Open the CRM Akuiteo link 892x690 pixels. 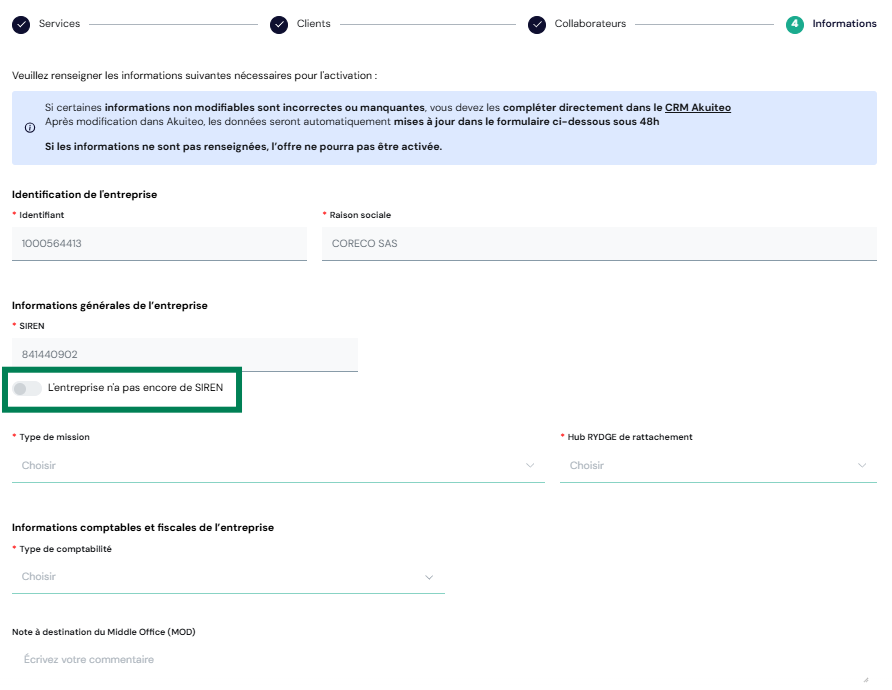point(697,108)
